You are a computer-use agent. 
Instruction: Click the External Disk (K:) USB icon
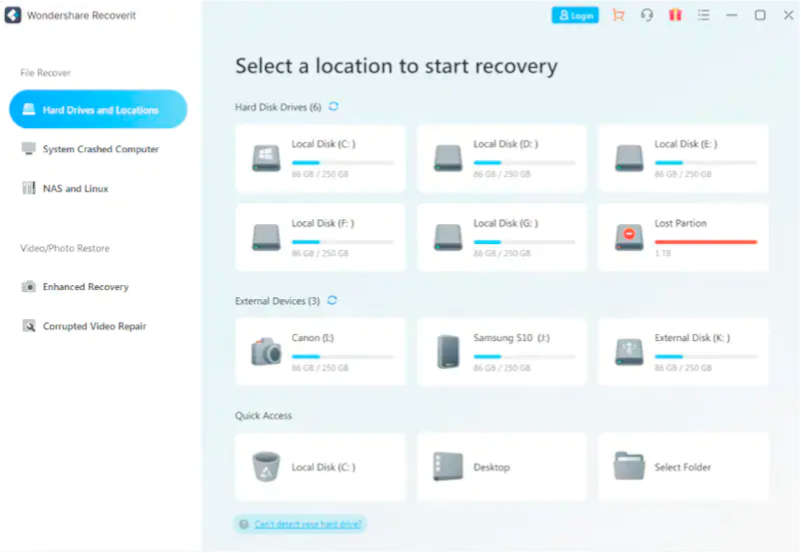point(629,352)
